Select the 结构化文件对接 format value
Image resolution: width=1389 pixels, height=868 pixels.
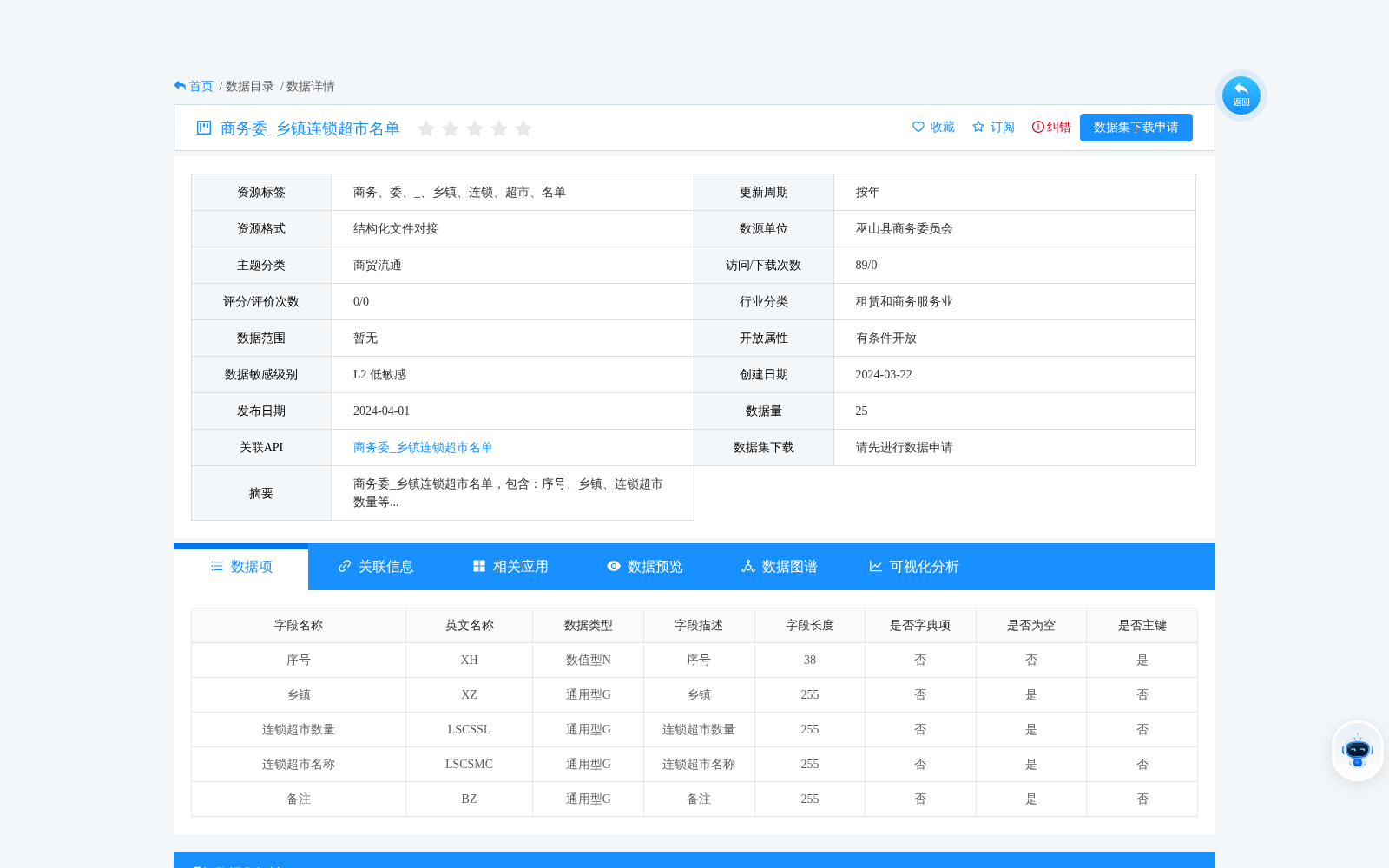396,229
